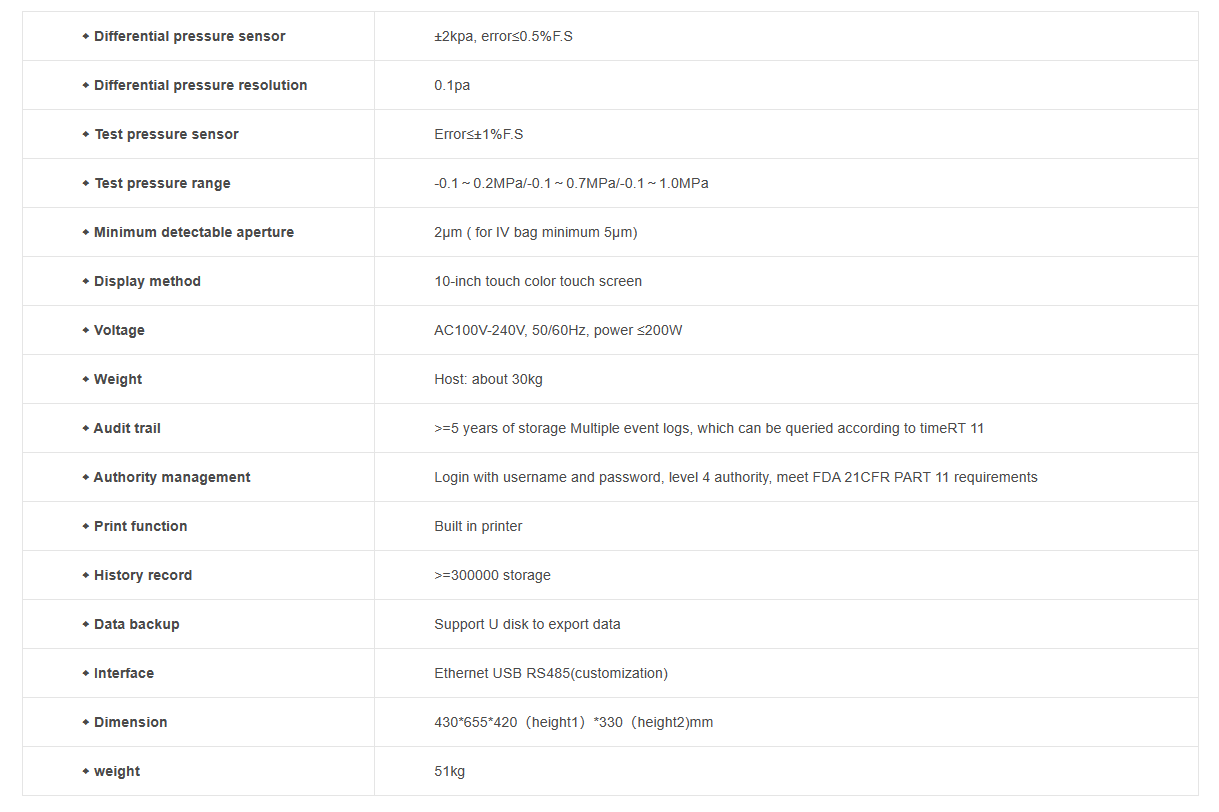Image resolution: width=1219 pixels, height=812 pixels.
Task: Click the diamond bullet next to 'Voltage'
Action: tap(86, 330)
